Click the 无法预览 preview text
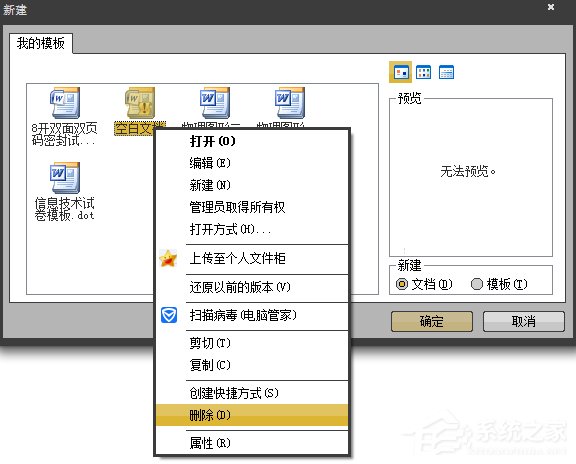The width and height of the screenshot is (576, 464). pyautogui.click(x=468, y=171)
